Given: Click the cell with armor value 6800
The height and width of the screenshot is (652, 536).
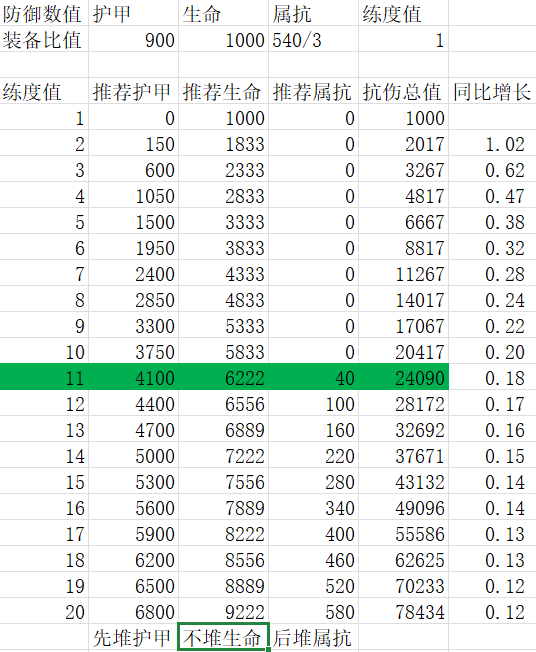Looking at the screenshot, I should (x=133, y=611).
